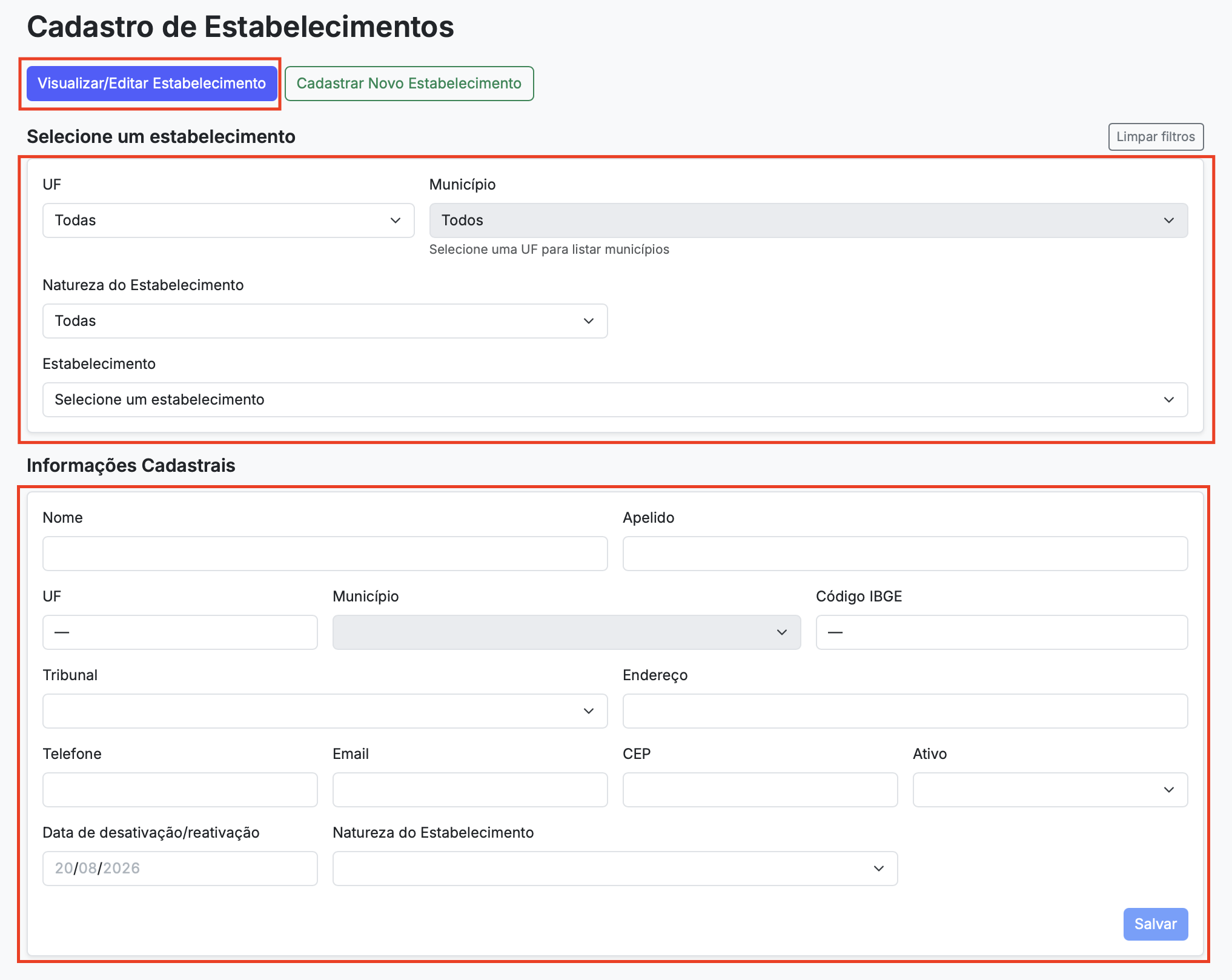Expand Natureza do Estabelecimento filter dropdown
Viewport: 1232px width, 980px height.
point(325,321)
